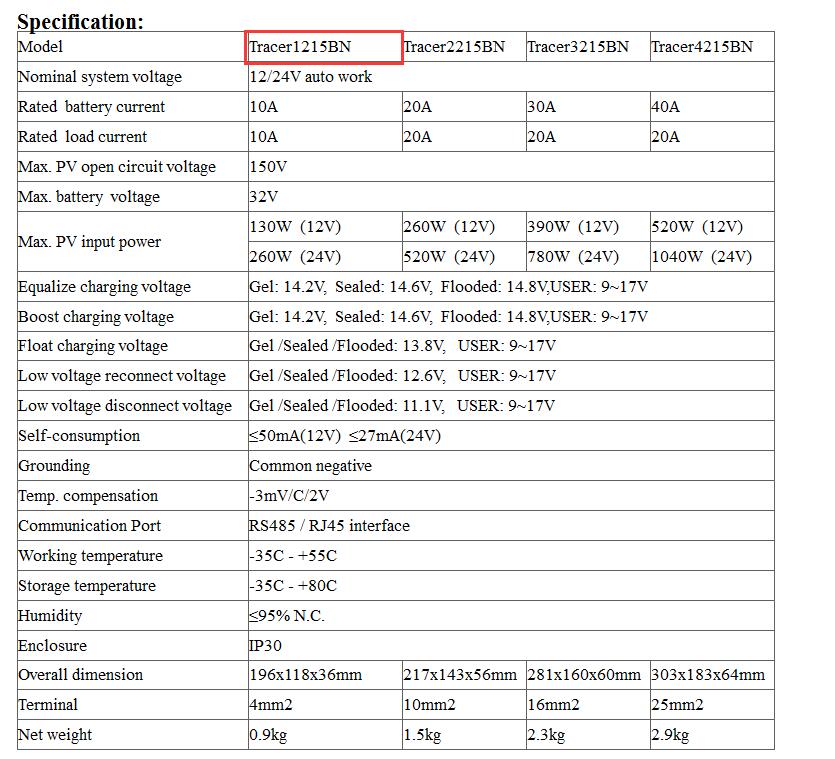Click the "Humidity" row label
The image size is (835, 759).
(x=50, y=616)
